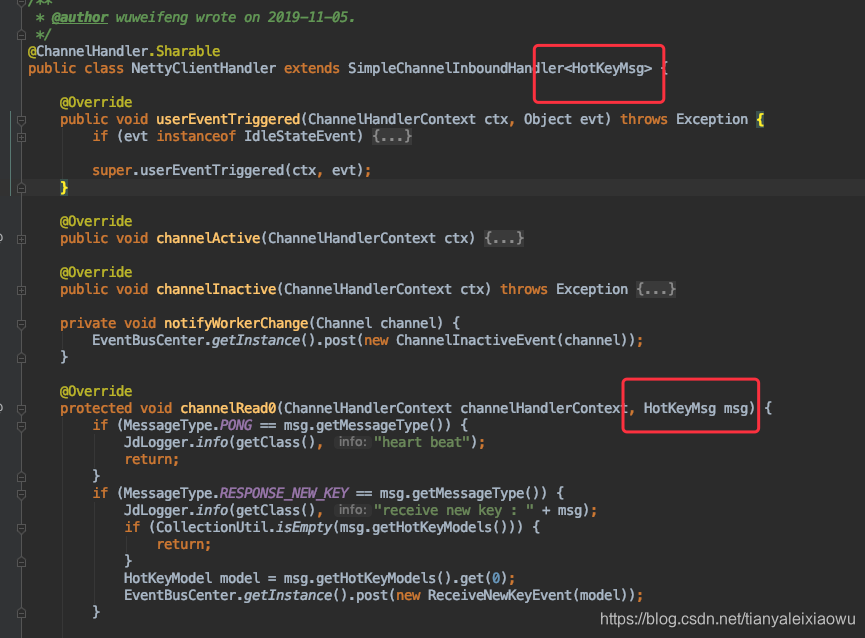Click the 'info:' parameter hint before "heart beat"
865x638 pixels.
click(x=353, y=442)
